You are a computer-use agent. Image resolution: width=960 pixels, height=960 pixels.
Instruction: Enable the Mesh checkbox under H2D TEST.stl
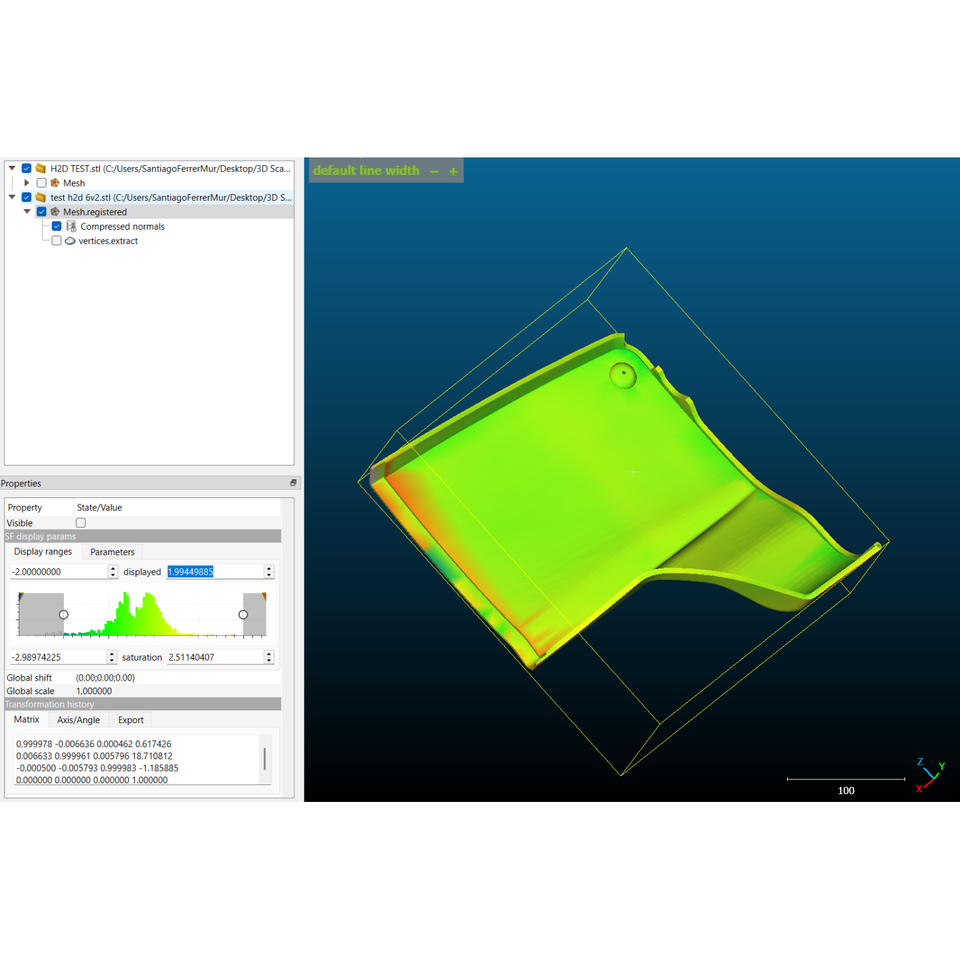point(42,183)
